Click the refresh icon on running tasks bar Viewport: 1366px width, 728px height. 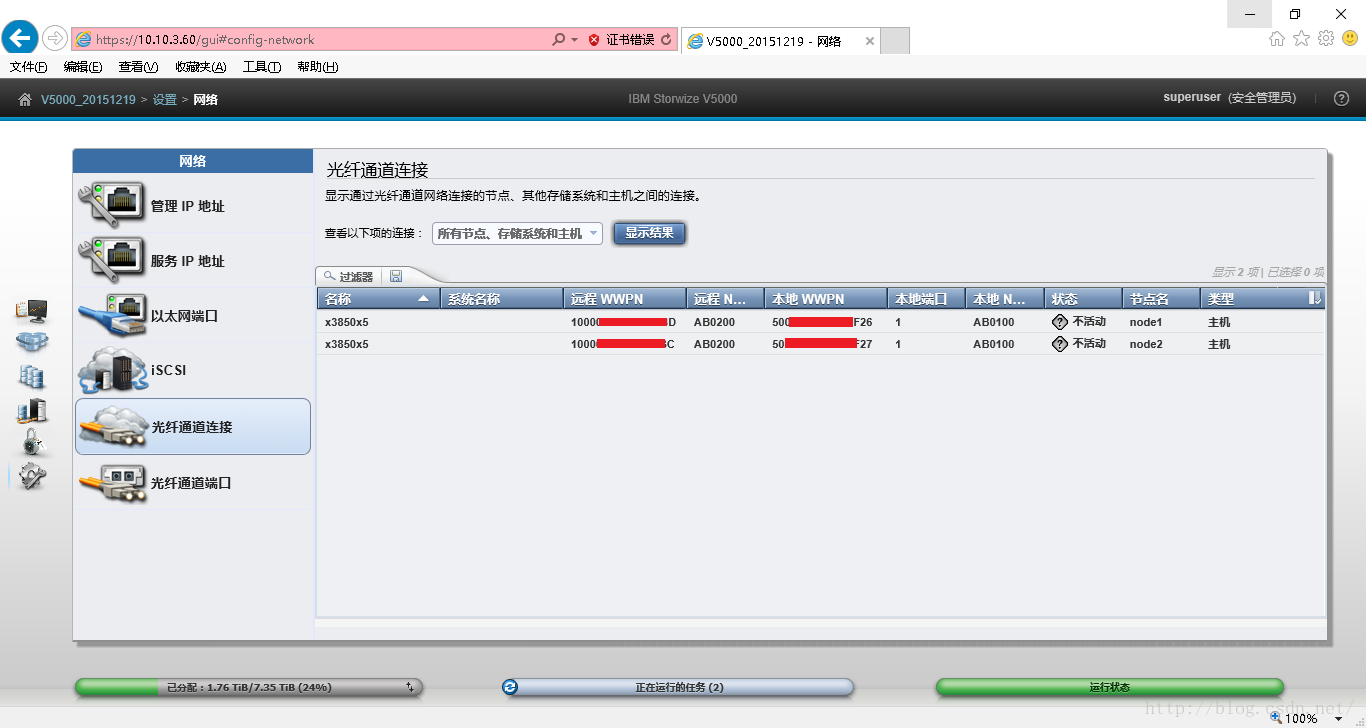511,687
